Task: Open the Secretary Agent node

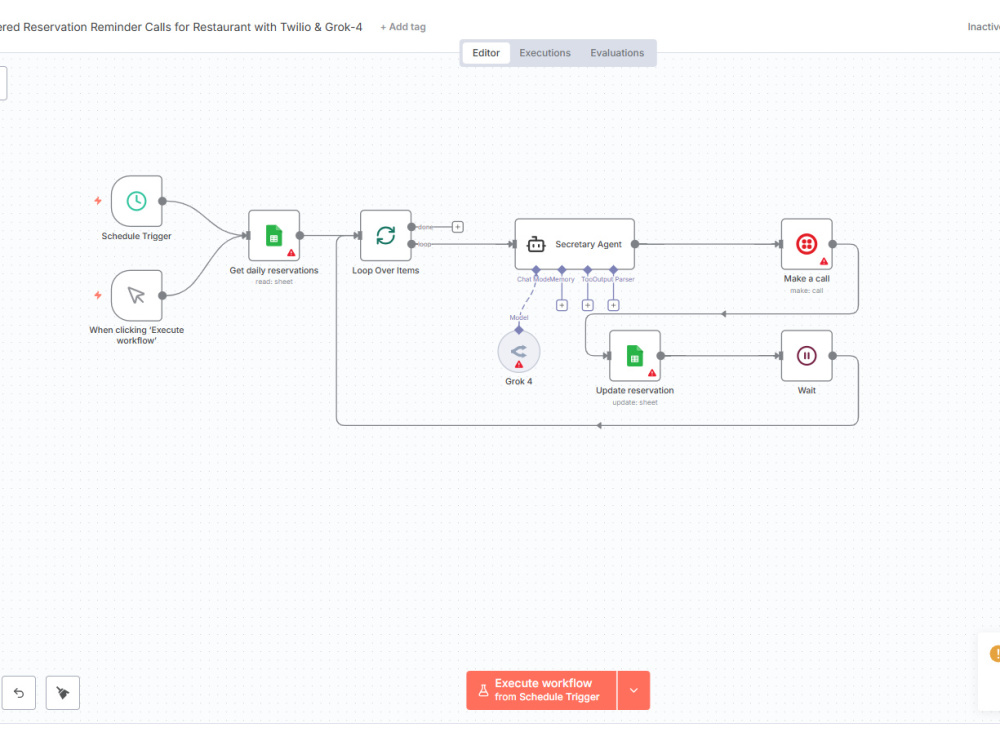Action: [x=575, y=244]
